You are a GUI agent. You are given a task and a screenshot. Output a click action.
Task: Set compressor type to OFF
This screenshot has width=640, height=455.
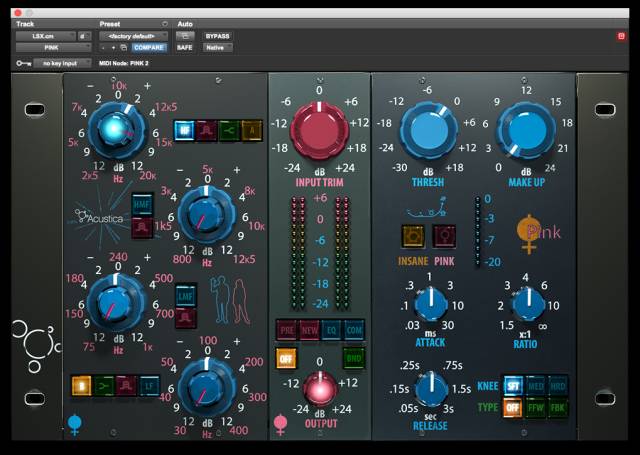[x=513, y=407]
